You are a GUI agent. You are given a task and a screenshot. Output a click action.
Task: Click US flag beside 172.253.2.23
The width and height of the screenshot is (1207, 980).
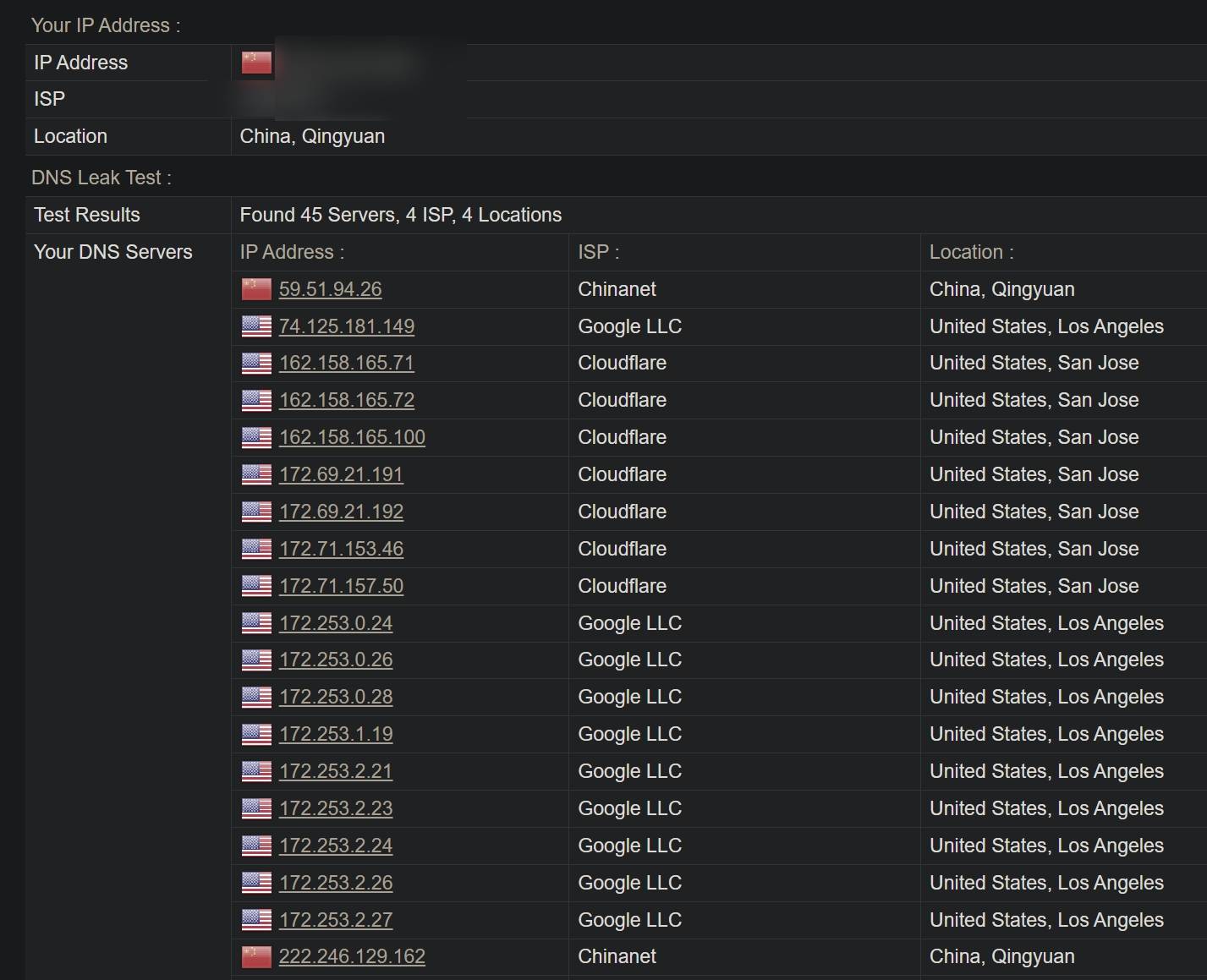[256, 809]
